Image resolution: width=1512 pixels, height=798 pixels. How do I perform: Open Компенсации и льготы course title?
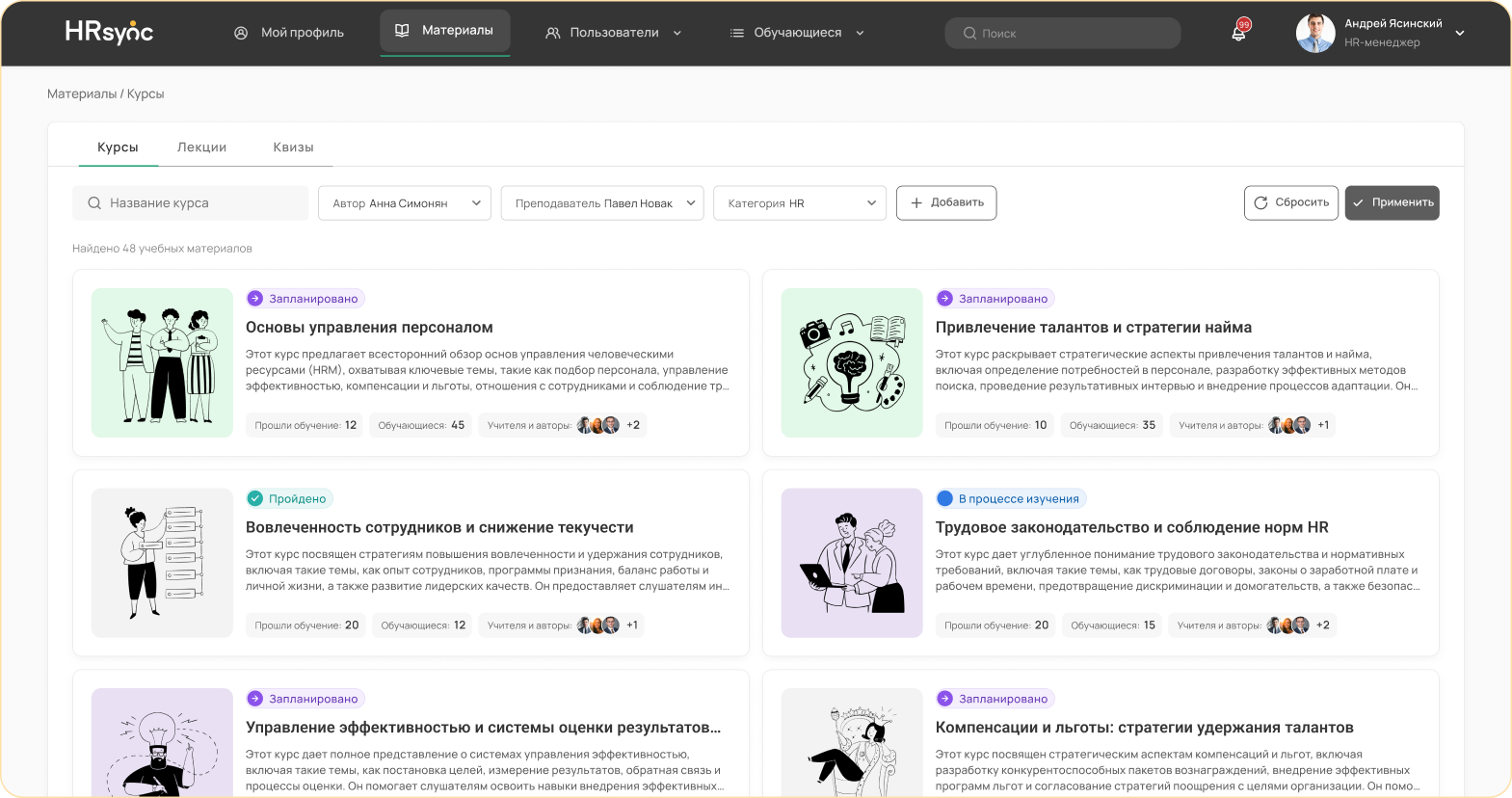[1145, 728]
